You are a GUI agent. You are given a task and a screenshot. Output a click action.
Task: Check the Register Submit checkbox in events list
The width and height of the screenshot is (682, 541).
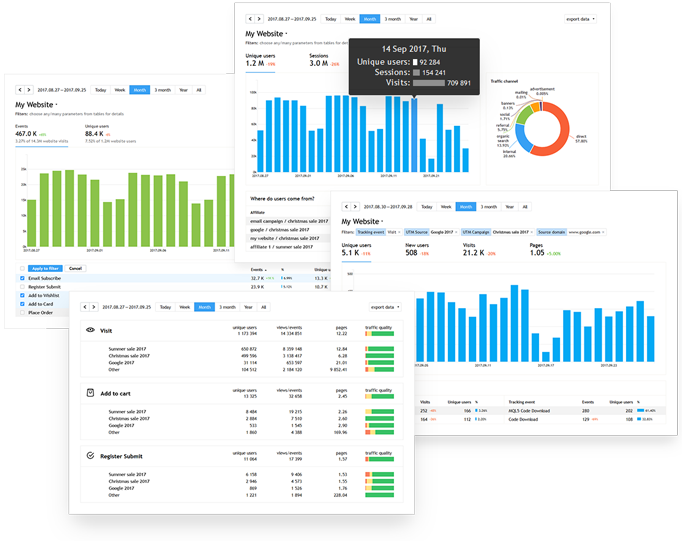22,287
